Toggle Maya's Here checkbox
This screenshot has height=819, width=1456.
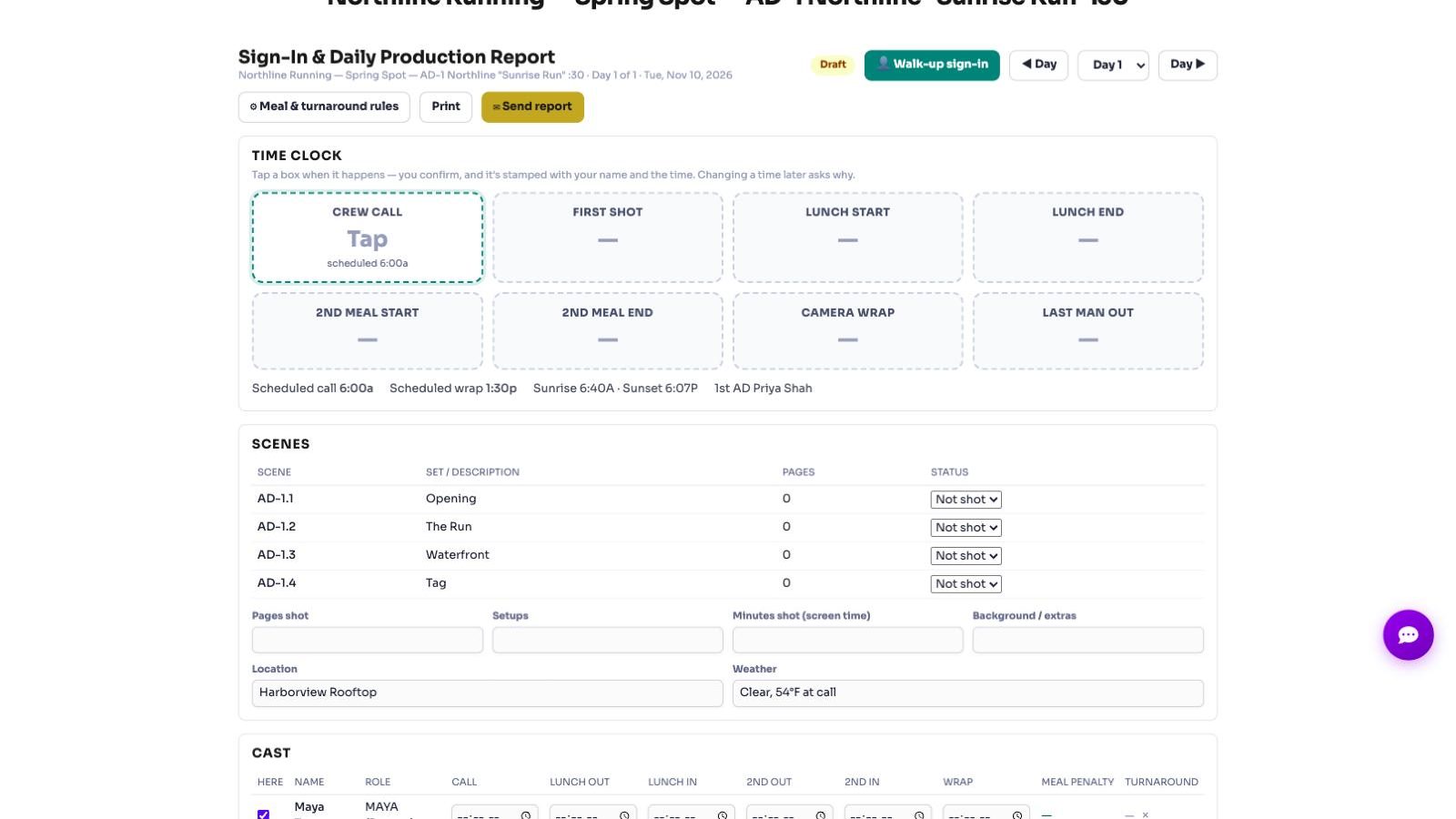263,814
